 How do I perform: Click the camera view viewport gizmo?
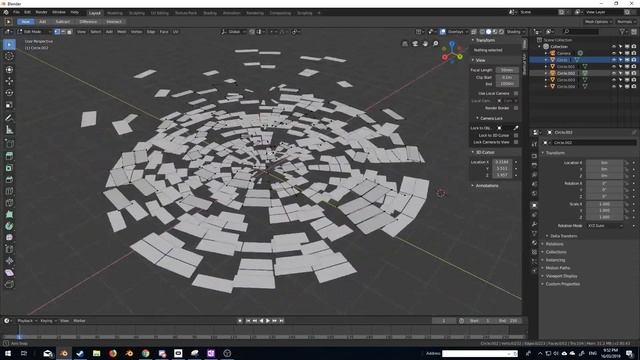415,43
